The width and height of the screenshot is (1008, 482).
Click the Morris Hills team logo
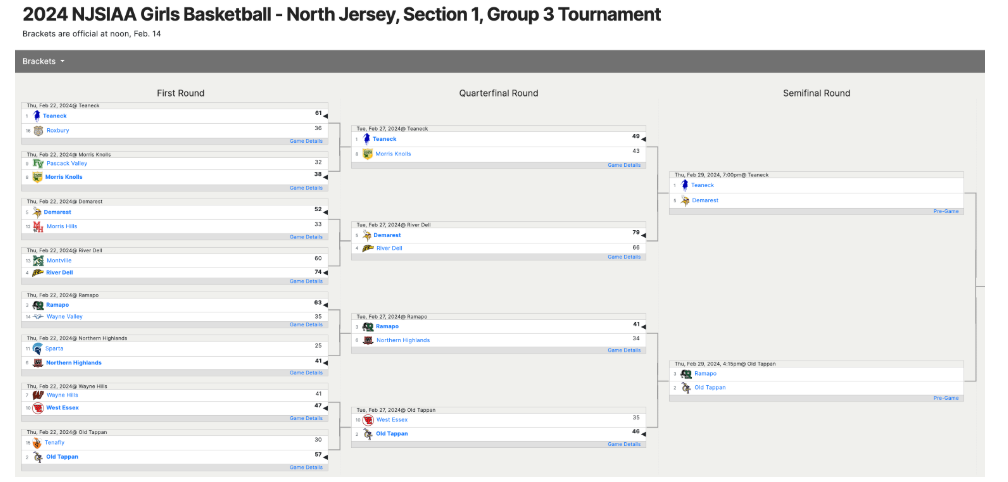(x=38, y=226)
